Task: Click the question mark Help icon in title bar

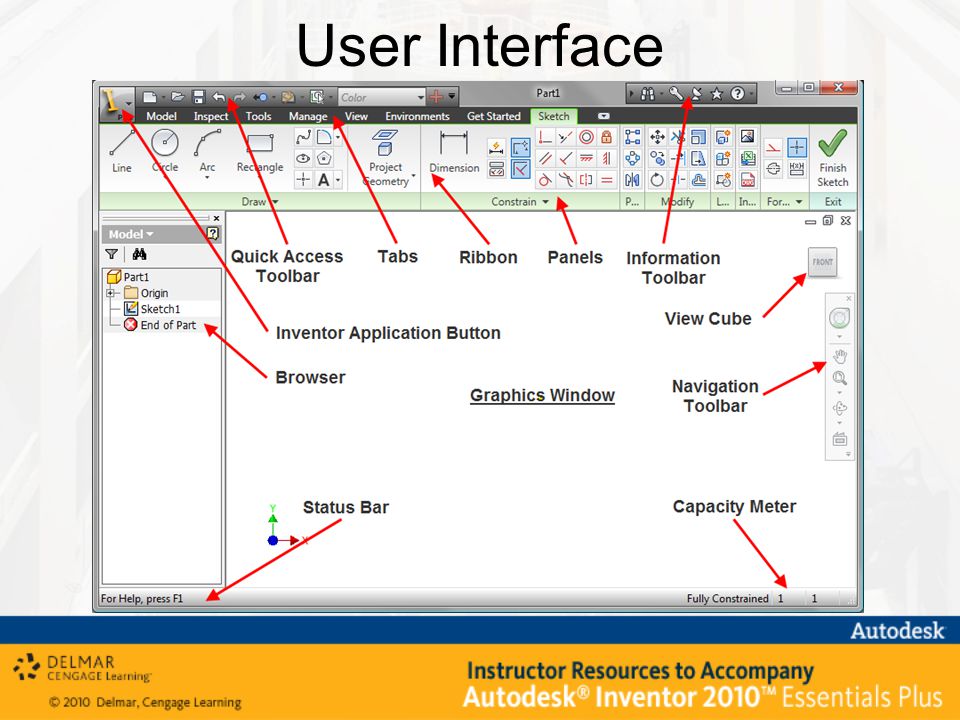Action: coord(738,94)
